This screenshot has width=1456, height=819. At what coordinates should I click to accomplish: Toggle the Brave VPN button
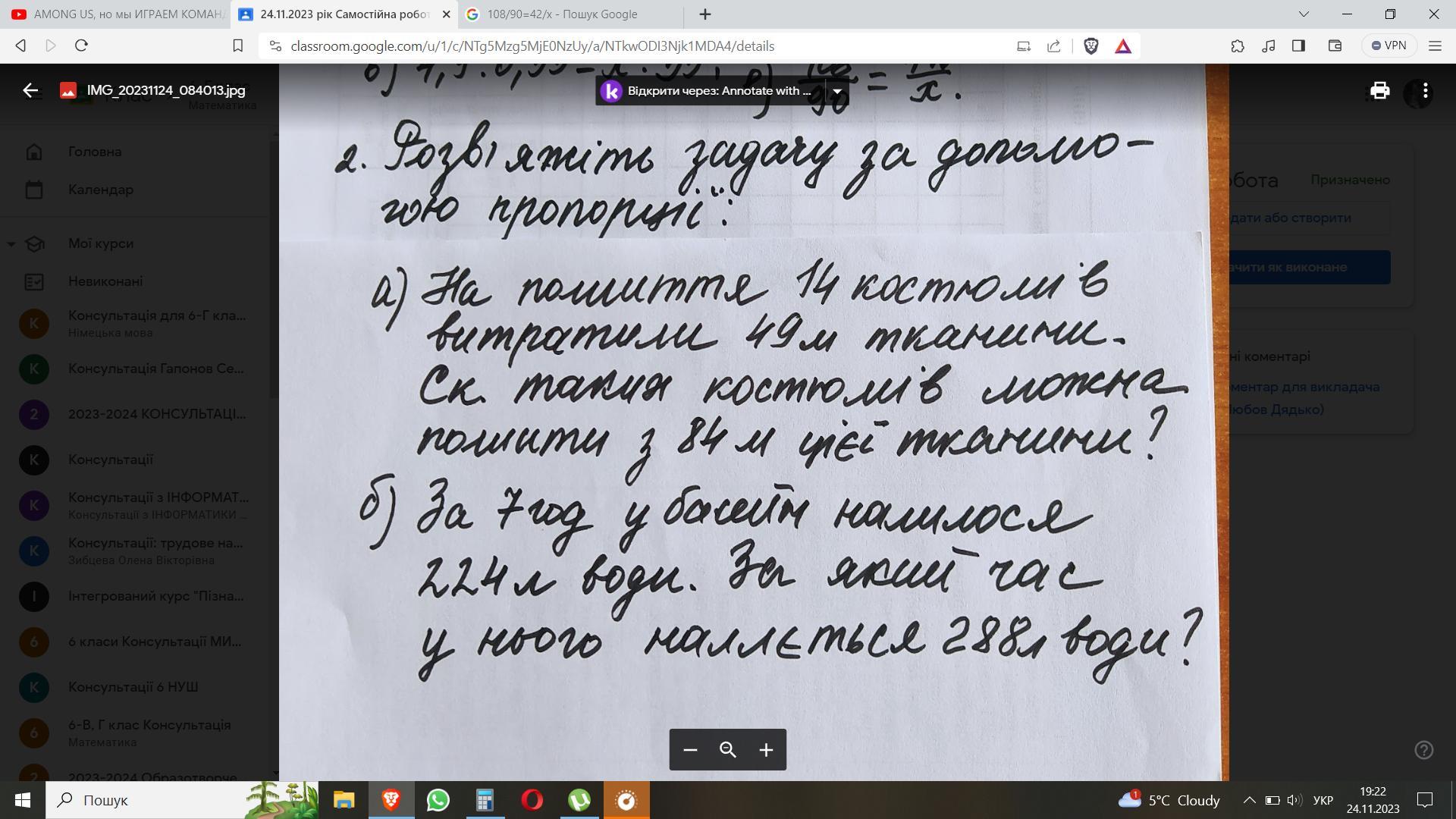1389,45
